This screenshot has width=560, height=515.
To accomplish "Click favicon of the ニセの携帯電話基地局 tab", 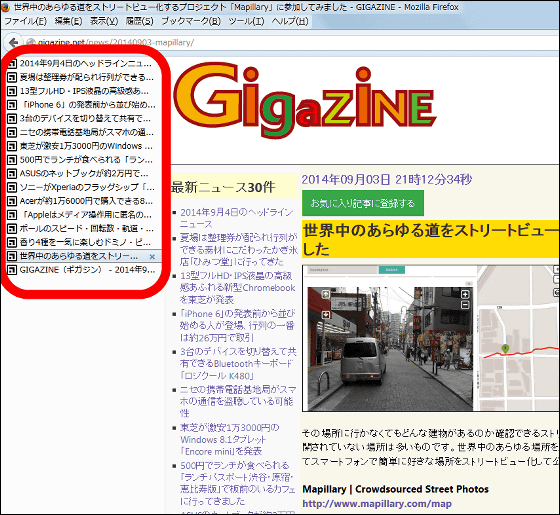I will click(x=12, y=132).
